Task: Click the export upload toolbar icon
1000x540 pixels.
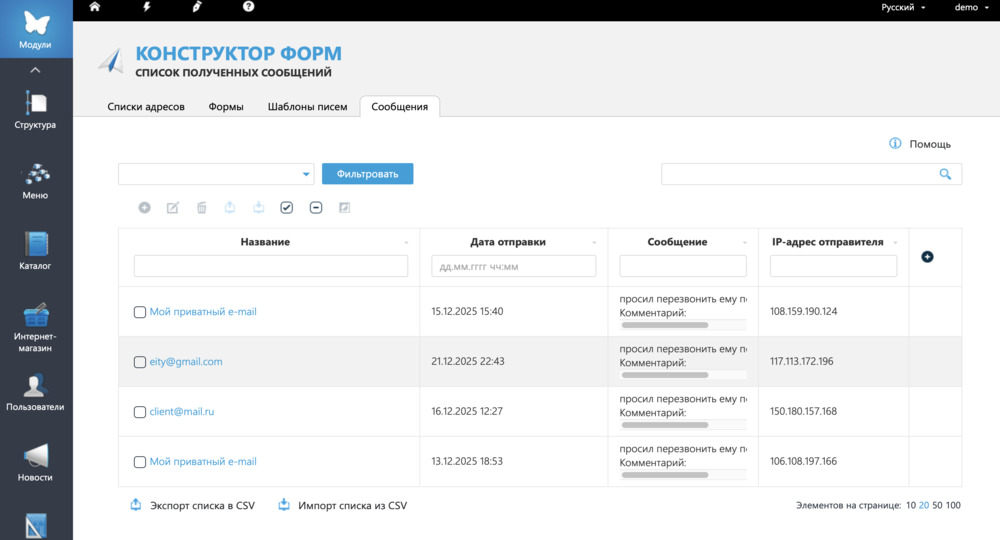Action: point(230,207)
